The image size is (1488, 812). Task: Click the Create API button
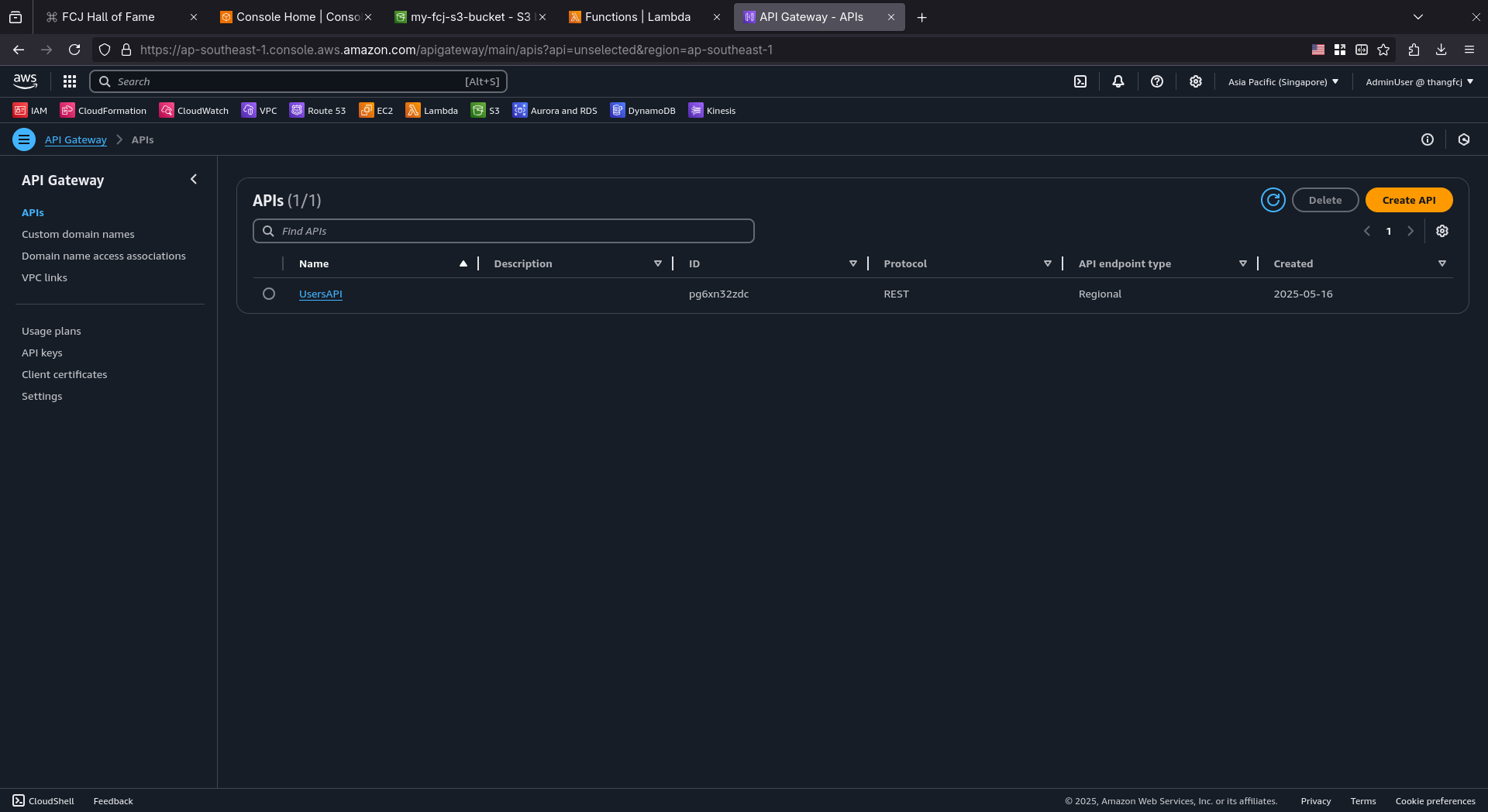pos(1409,200)
